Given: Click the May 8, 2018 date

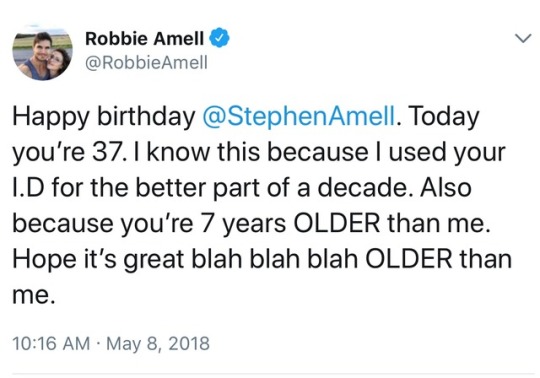Looking at the screenshot, I should pyautogui.click(x=158, y=343).
